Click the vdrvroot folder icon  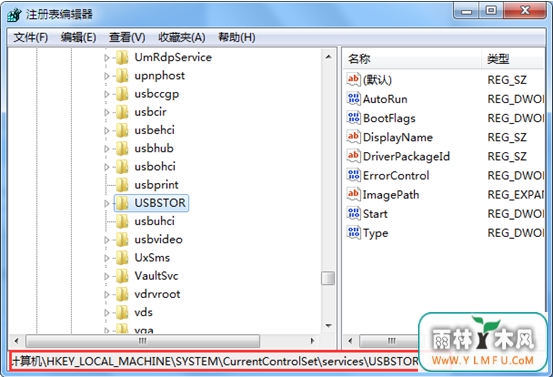point(122,294)
